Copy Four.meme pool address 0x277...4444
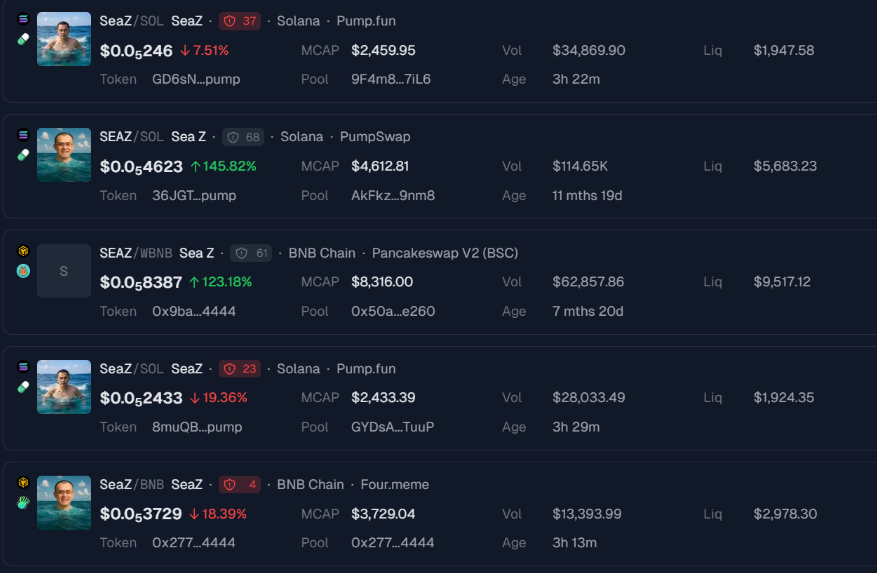 (x=393, y=543)
